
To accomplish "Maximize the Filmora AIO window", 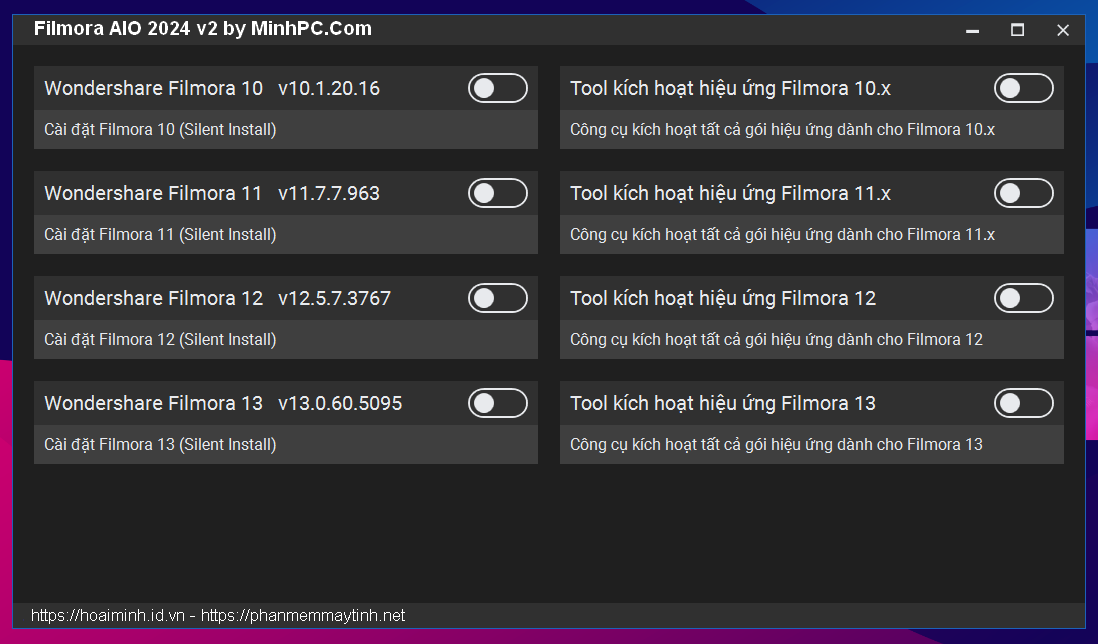I will 1017,30.
